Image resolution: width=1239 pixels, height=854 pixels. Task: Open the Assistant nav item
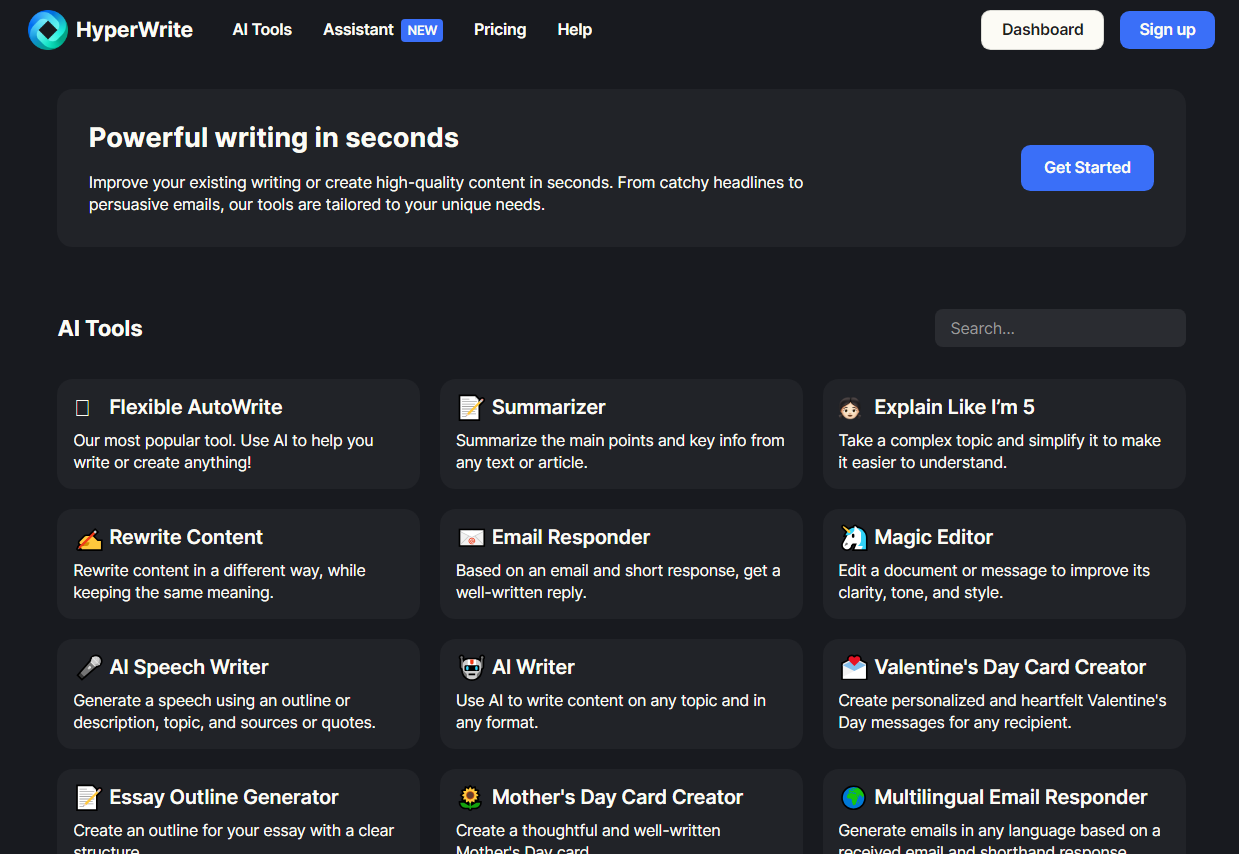(x=358, y=30)
